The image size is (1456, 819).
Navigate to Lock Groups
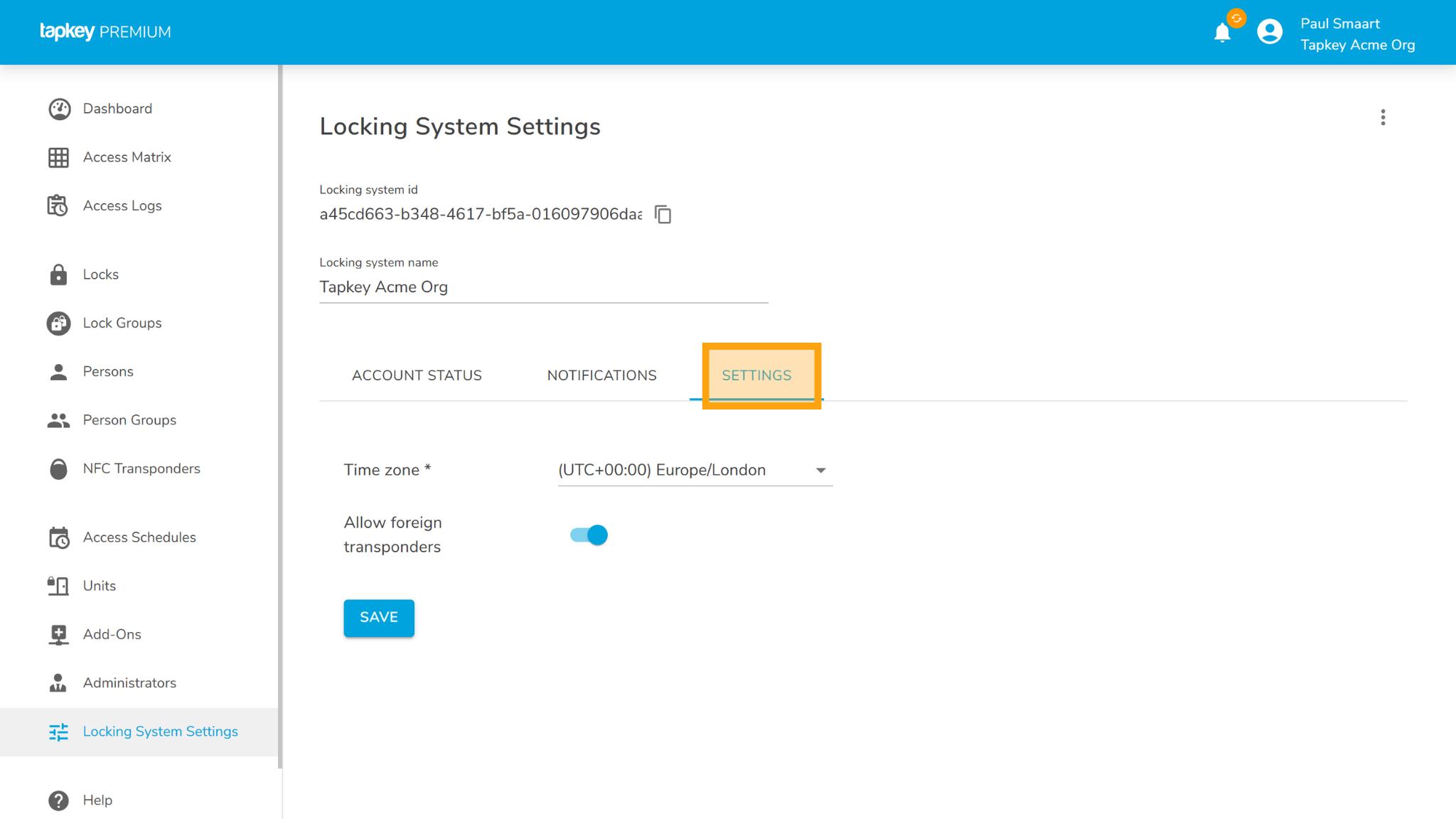tap(139, 323)
